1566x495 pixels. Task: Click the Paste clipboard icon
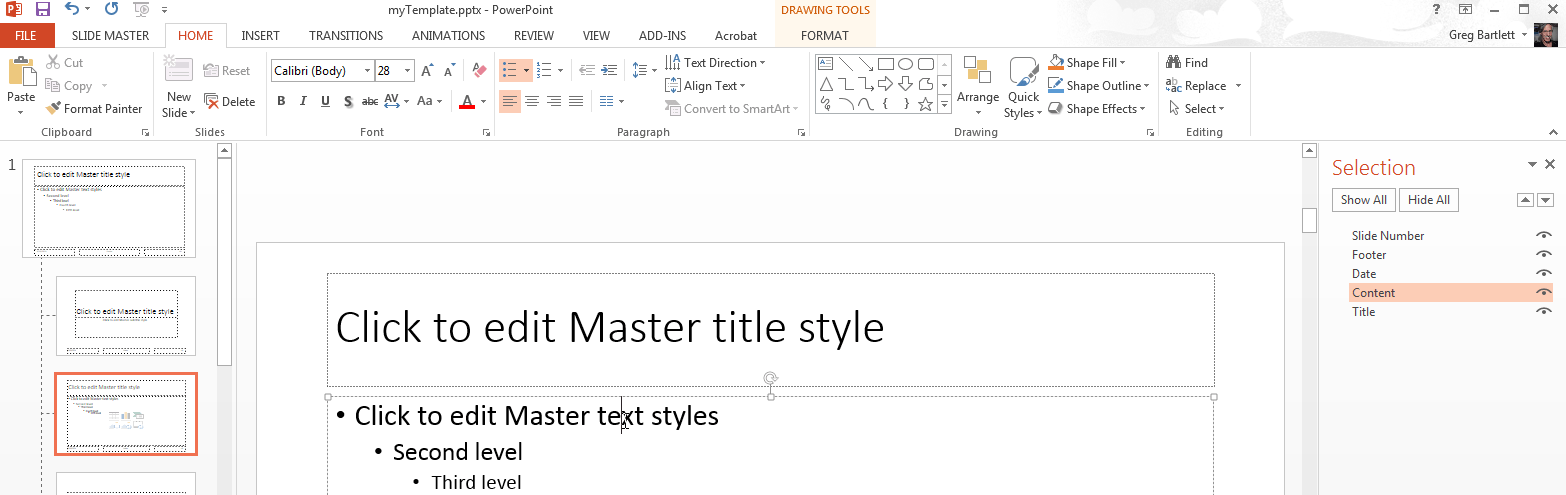21,72
